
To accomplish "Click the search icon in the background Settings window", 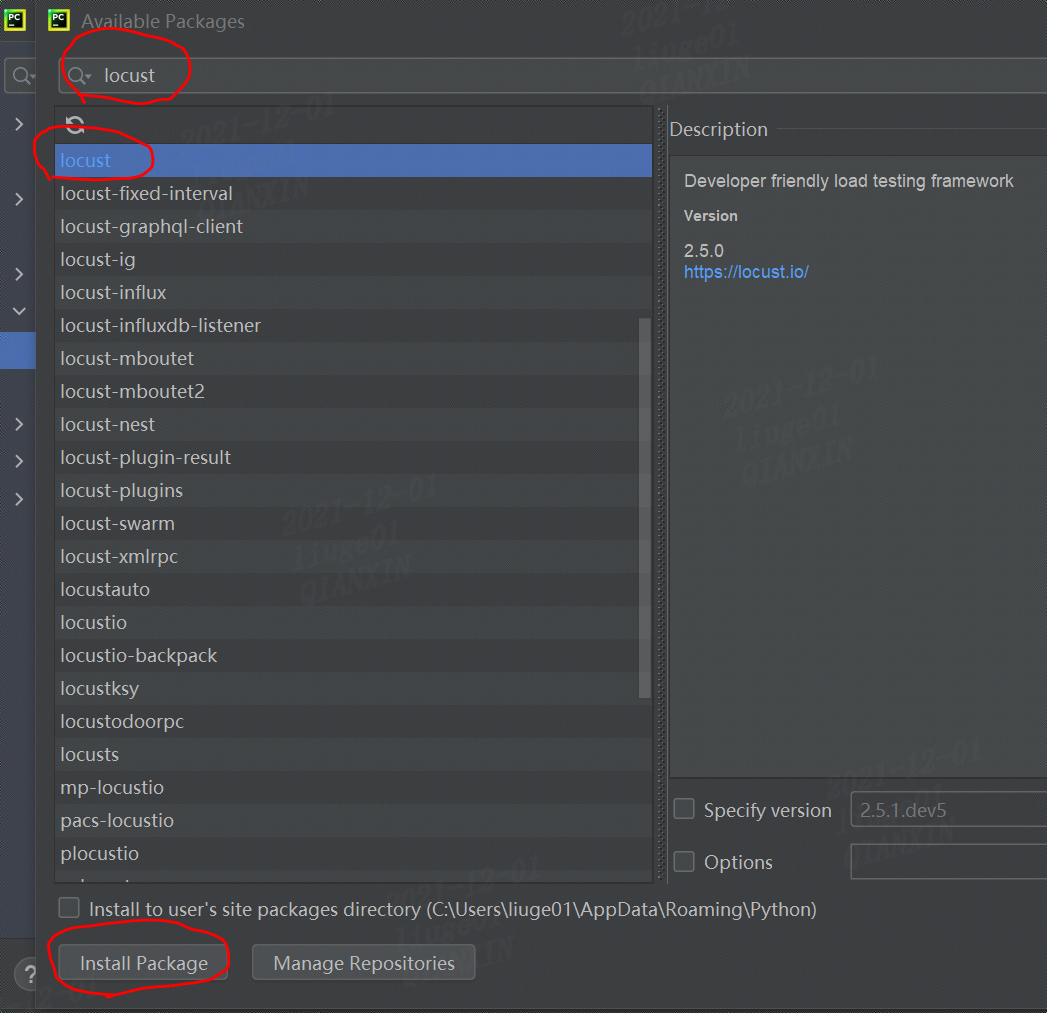I will (x=23, y=75).
